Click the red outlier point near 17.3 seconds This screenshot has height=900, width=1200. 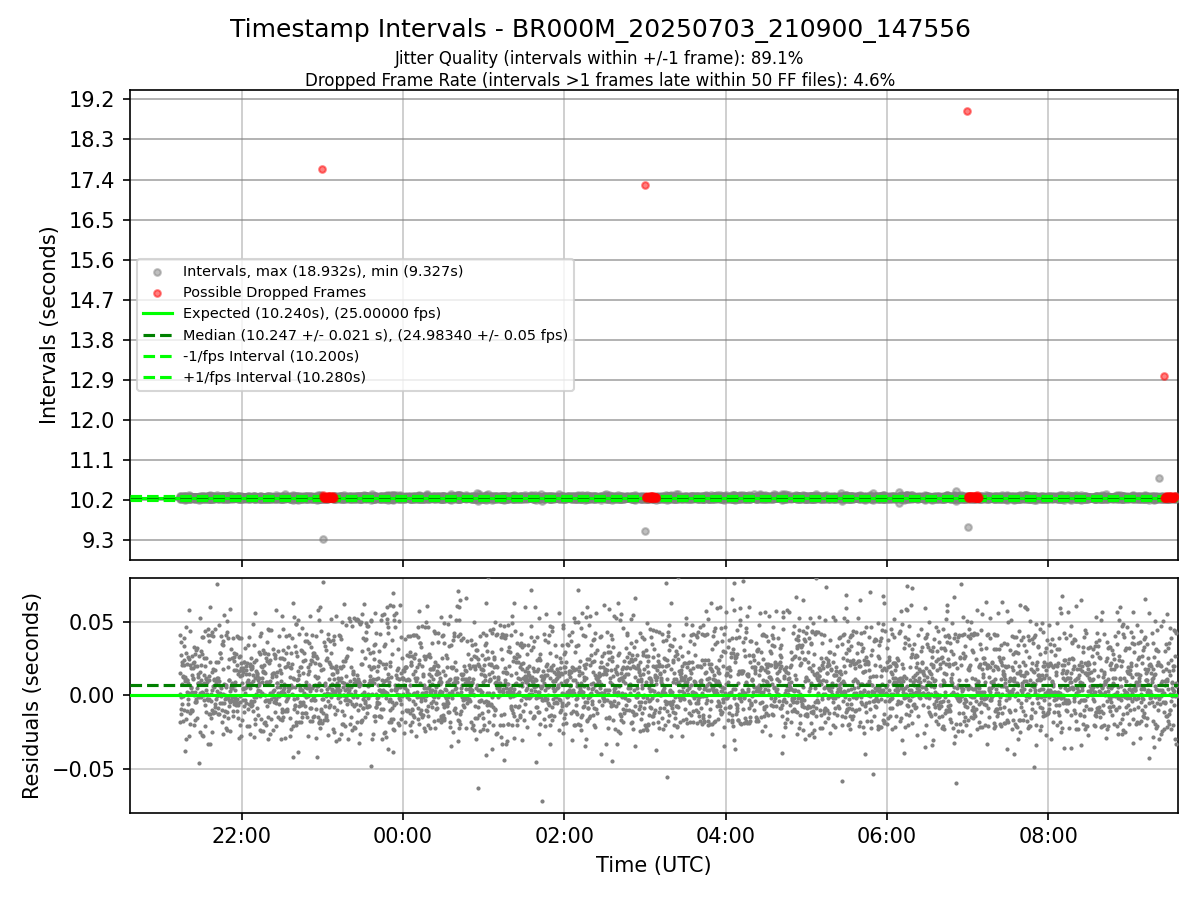(x=645, y=185)
